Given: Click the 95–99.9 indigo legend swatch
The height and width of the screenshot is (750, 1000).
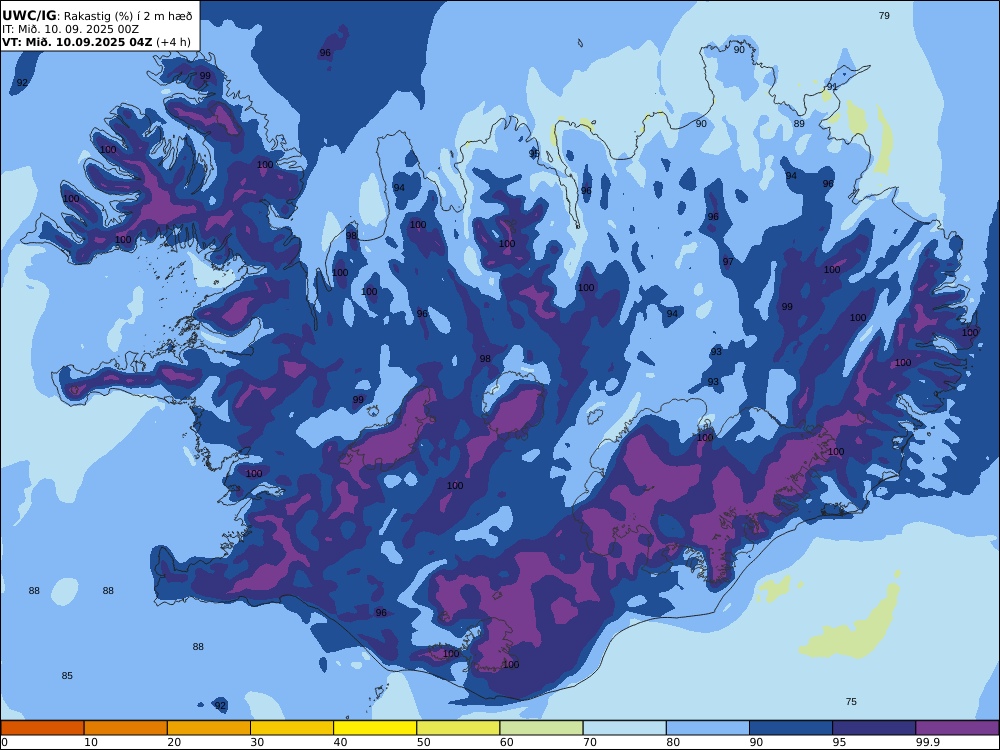Looking at the screenshot, I should click(874, 728).
